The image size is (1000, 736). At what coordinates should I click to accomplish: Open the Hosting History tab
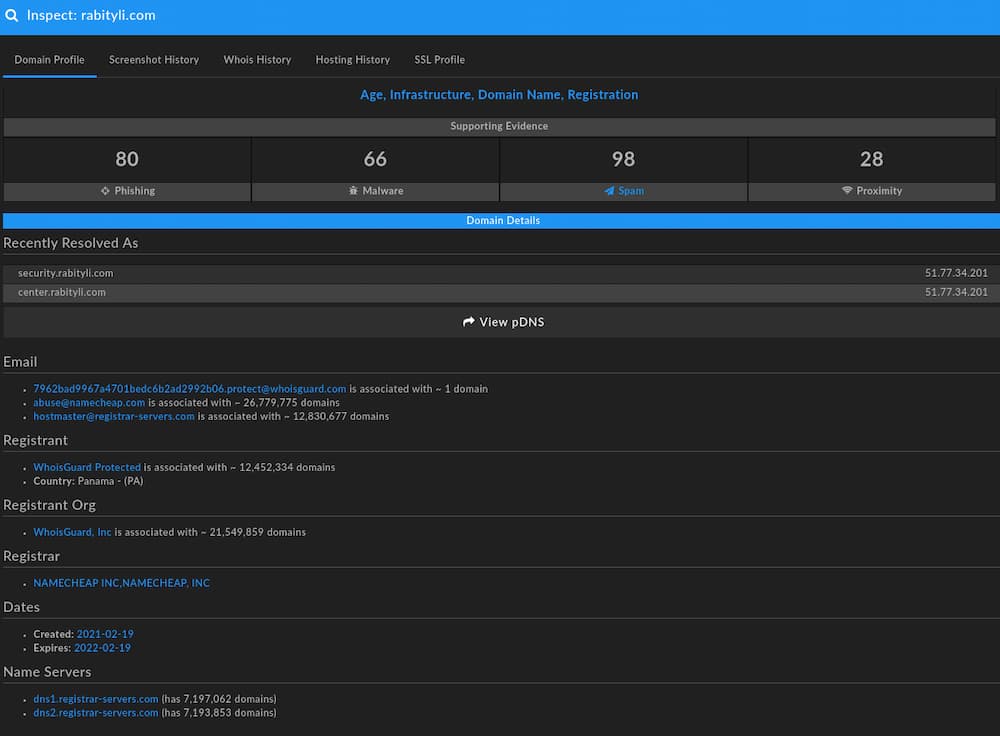click(x=353, y=60)
